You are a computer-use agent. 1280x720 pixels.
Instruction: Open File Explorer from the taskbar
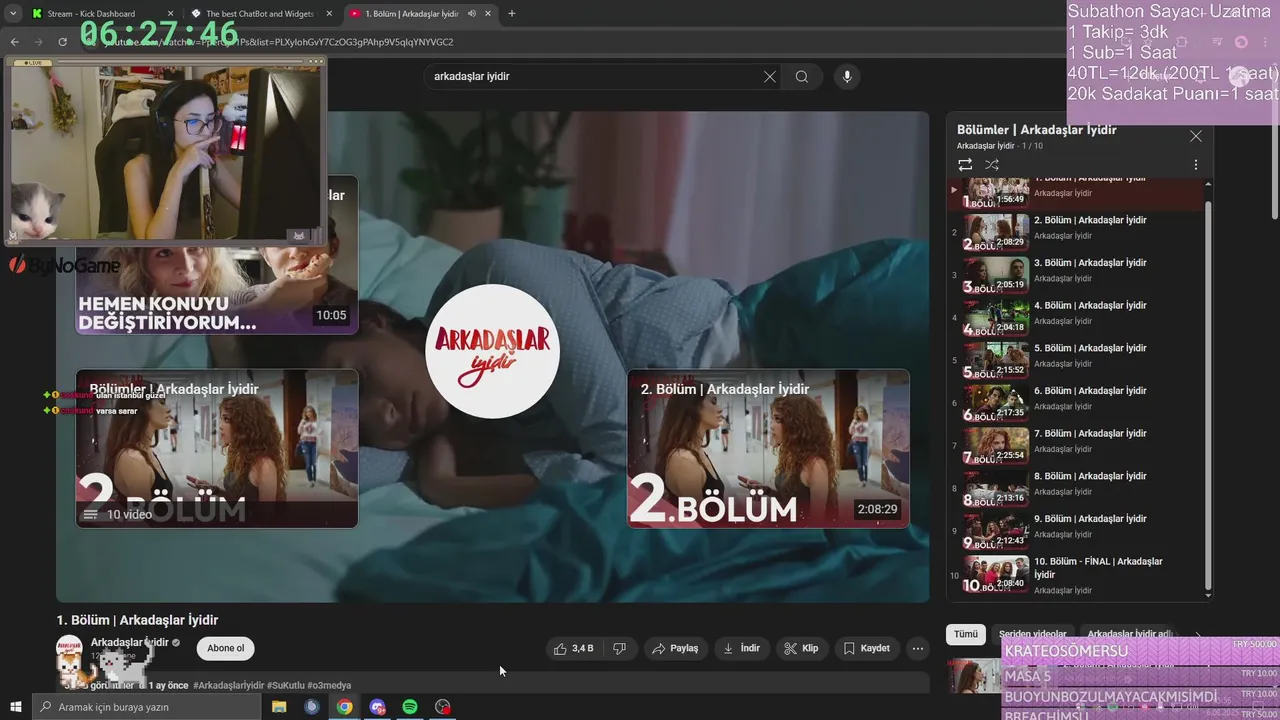click(x=279, y=707)
